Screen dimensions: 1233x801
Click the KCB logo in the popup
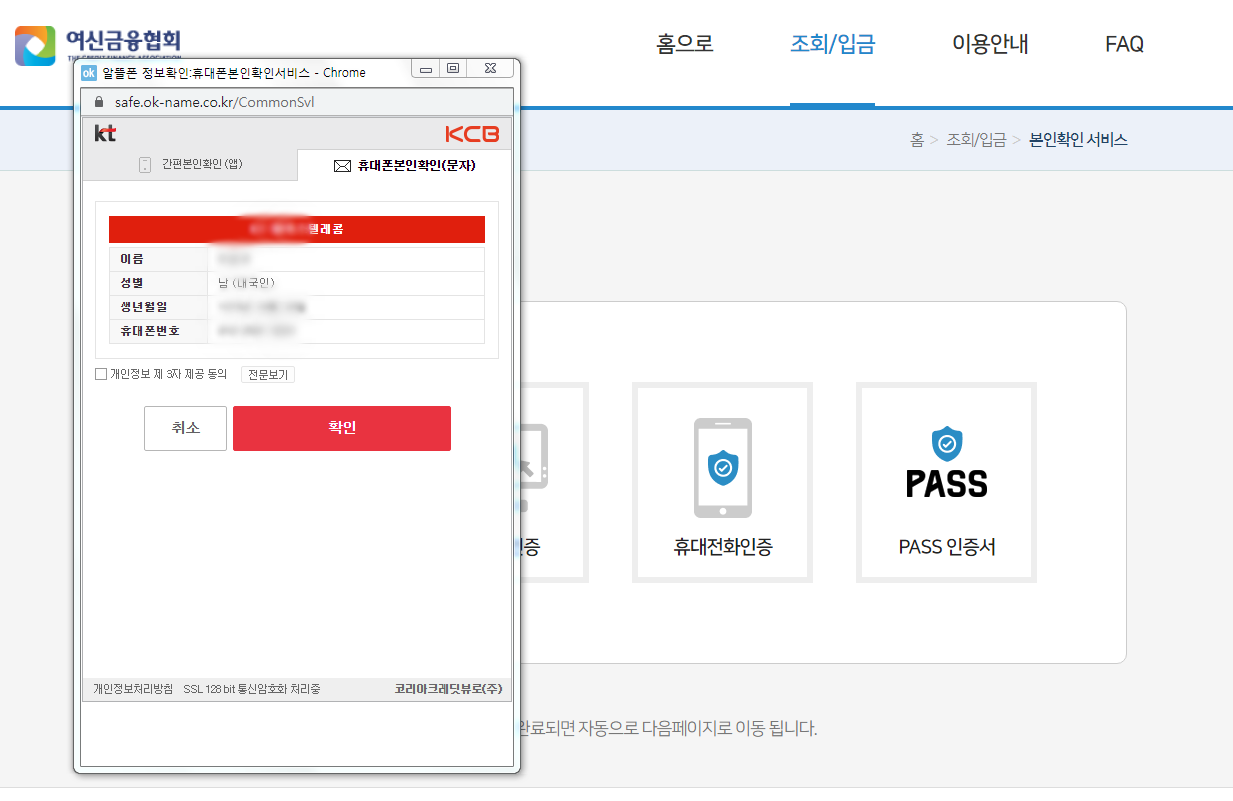point(472,134)
